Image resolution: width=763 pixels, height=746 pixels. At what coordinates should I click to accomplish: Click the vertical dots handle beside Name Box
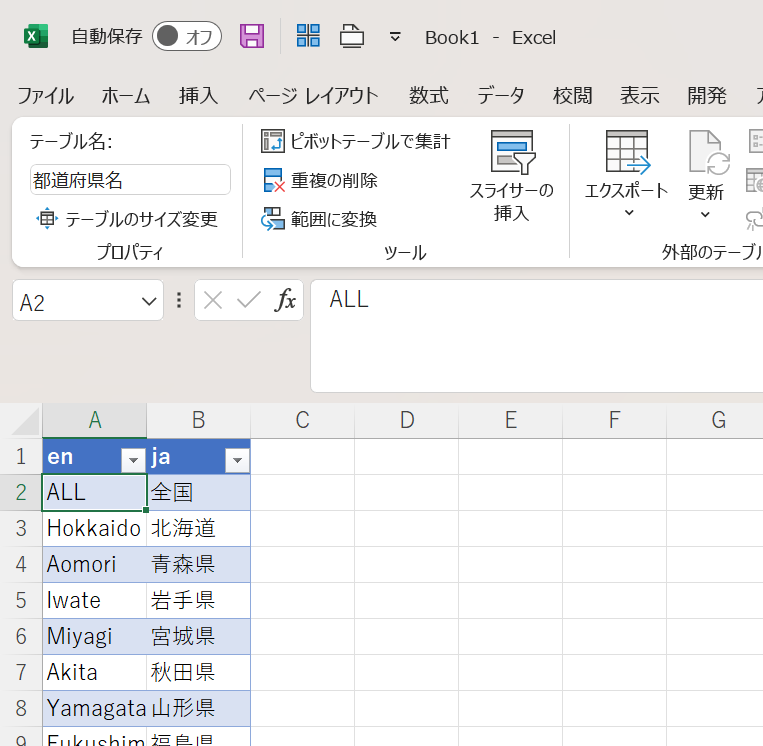click(179, 300)
